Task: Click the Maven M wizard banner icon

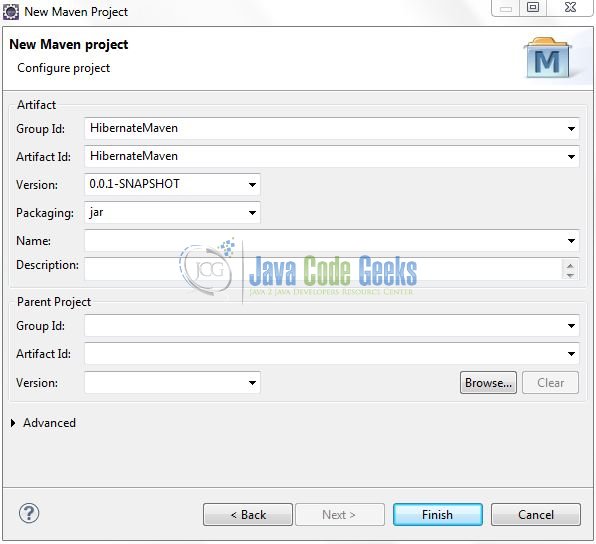Action: tap(548, 57)
